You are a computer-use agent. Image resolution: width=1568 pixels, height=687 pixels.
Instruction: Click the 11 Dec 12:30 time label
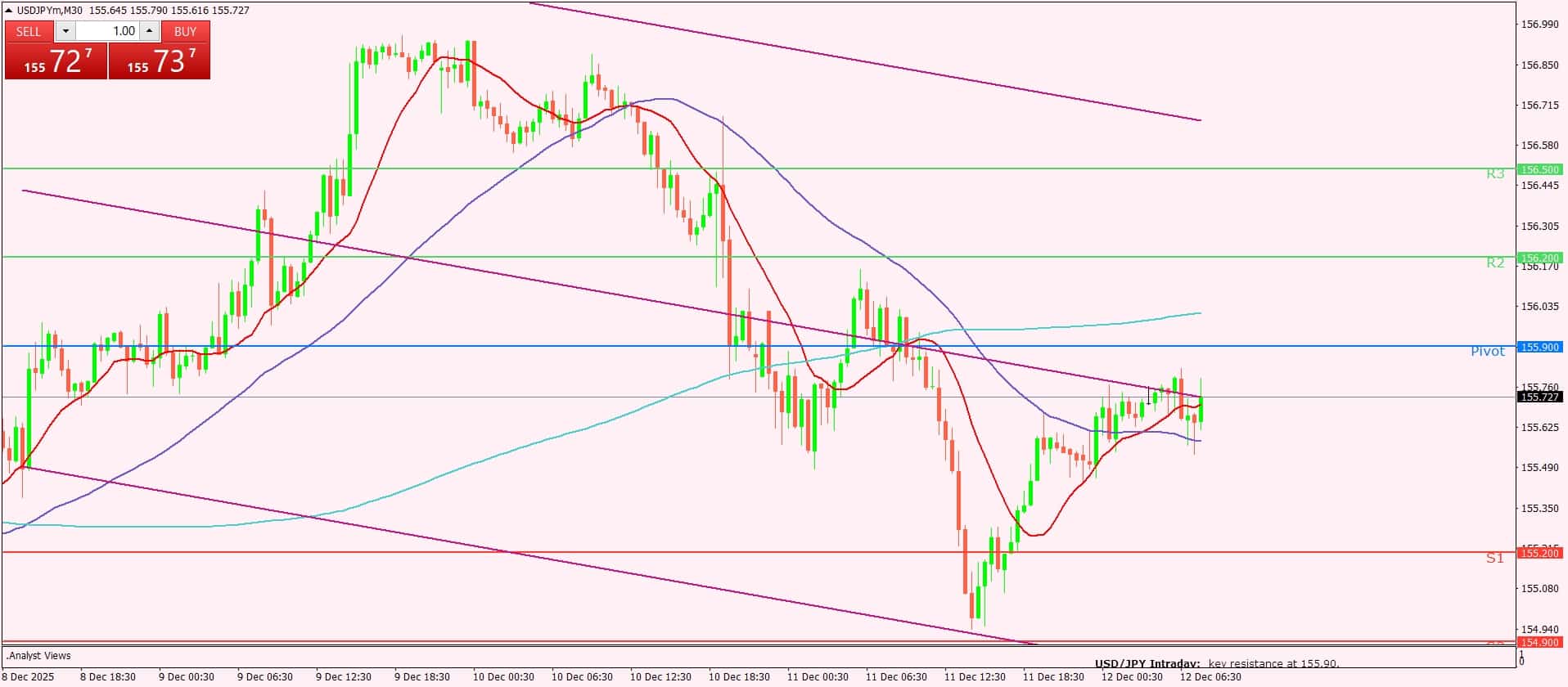[975, 676]
